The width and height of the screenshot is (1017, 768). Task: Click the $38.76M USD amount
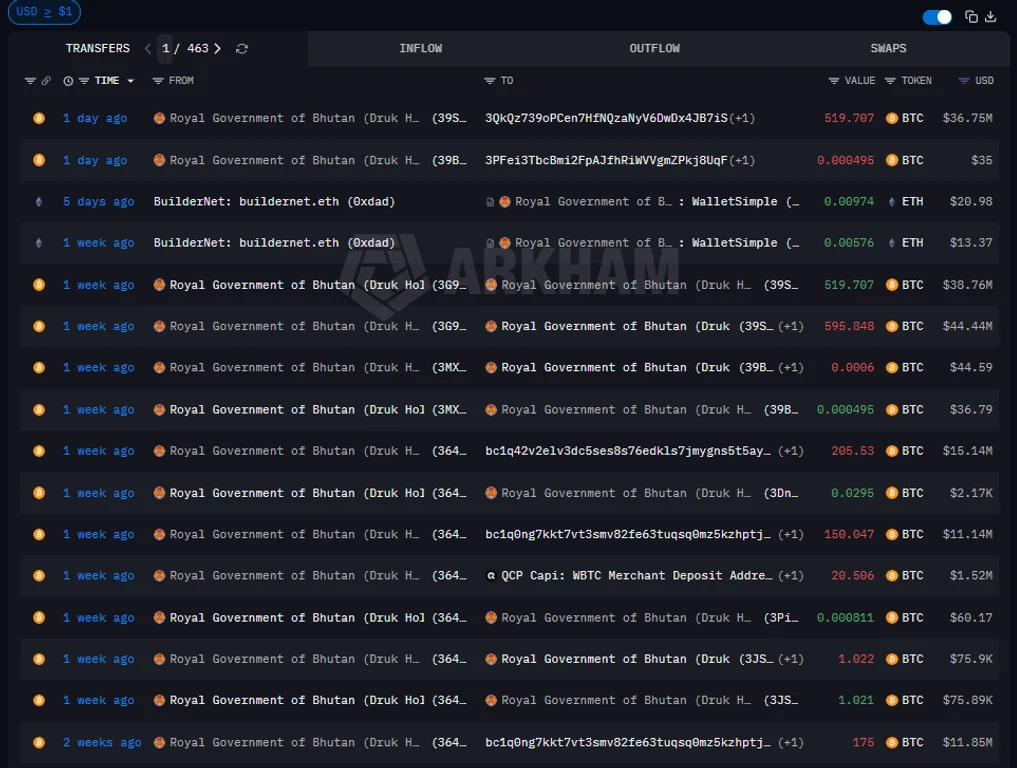[967, 285]
